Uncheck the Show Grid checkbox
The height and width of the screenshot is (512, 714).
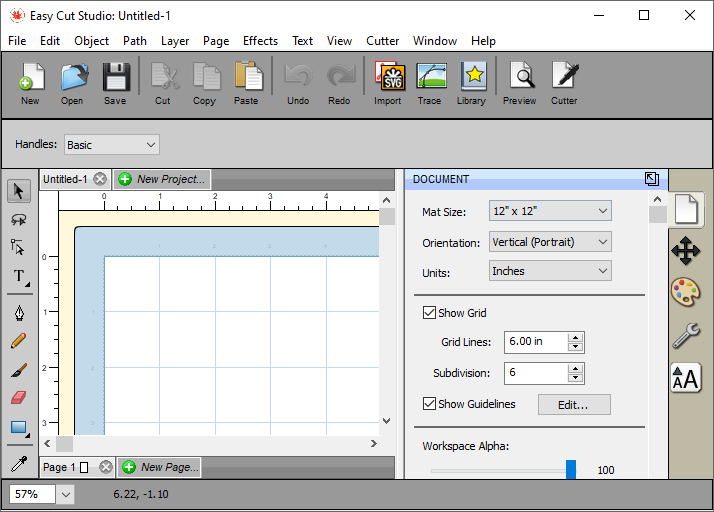tap(430, 313)
